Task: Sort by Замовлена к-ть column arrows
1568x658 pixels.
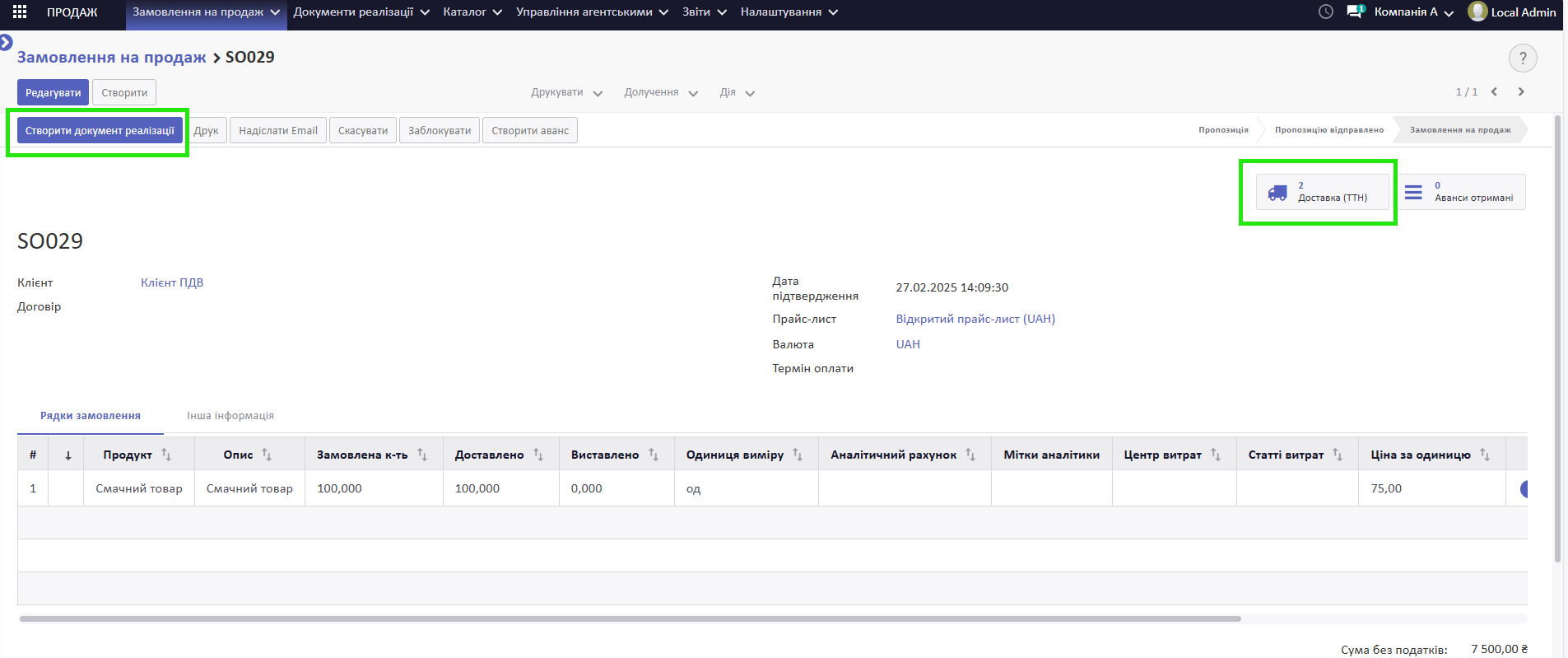Action: [x=422, y=455]
